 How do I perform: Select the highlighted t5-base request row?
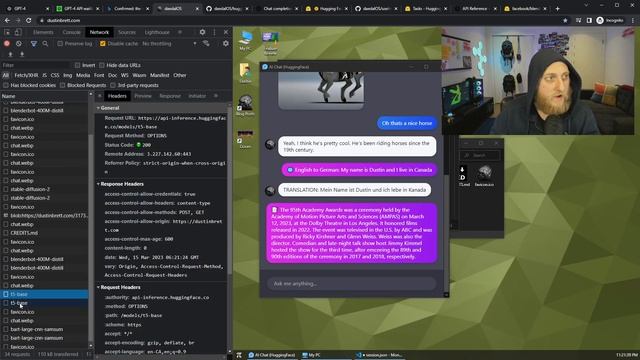pos(44,294)
